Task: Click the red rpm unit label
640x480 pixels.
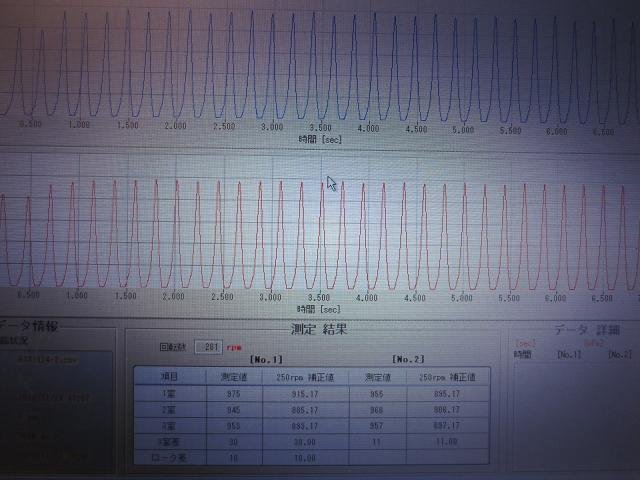Action: click(x=234, y=347)
